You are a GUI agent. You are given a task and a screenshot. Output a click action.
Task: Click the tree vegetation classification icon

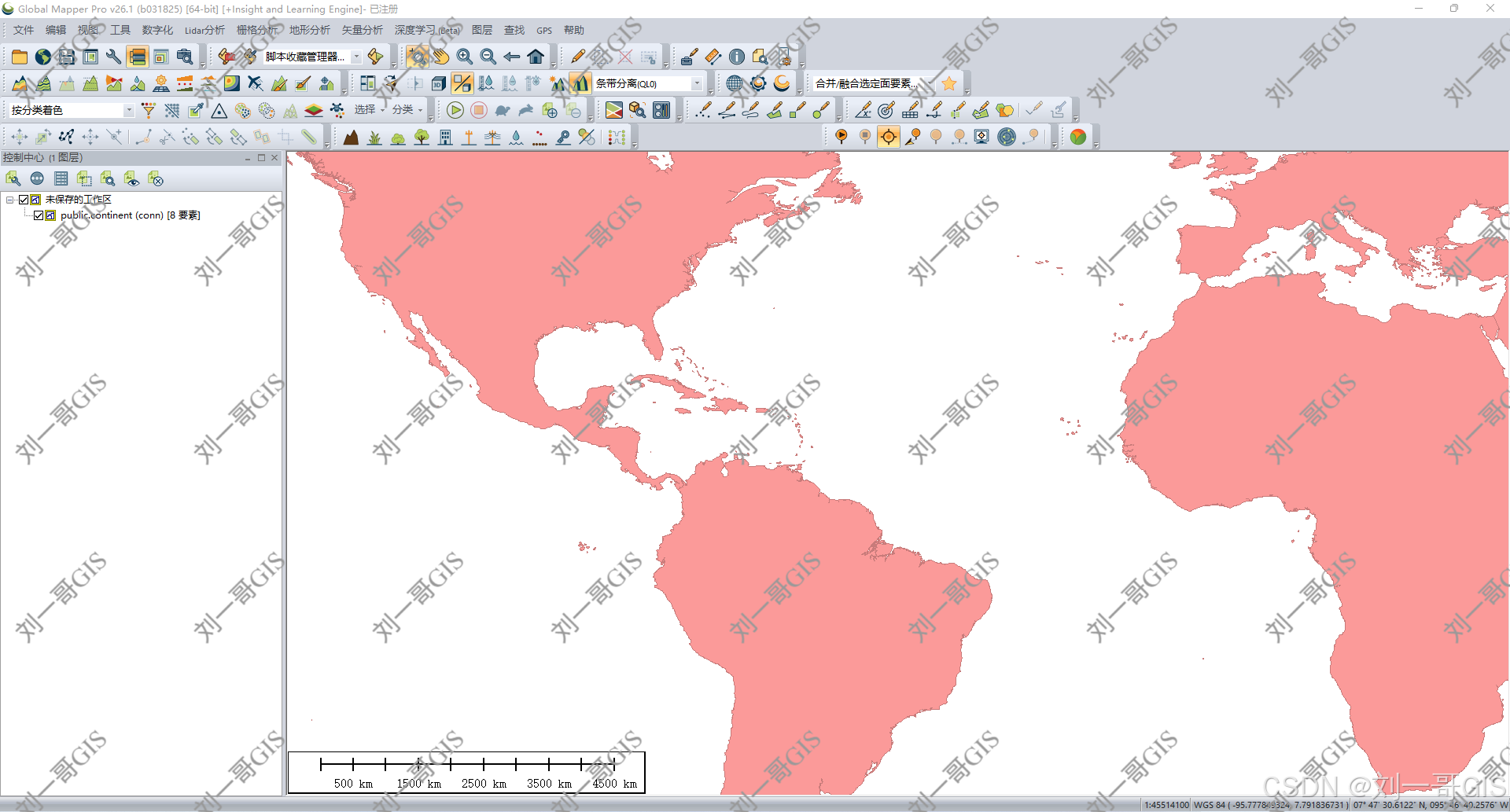422,137
